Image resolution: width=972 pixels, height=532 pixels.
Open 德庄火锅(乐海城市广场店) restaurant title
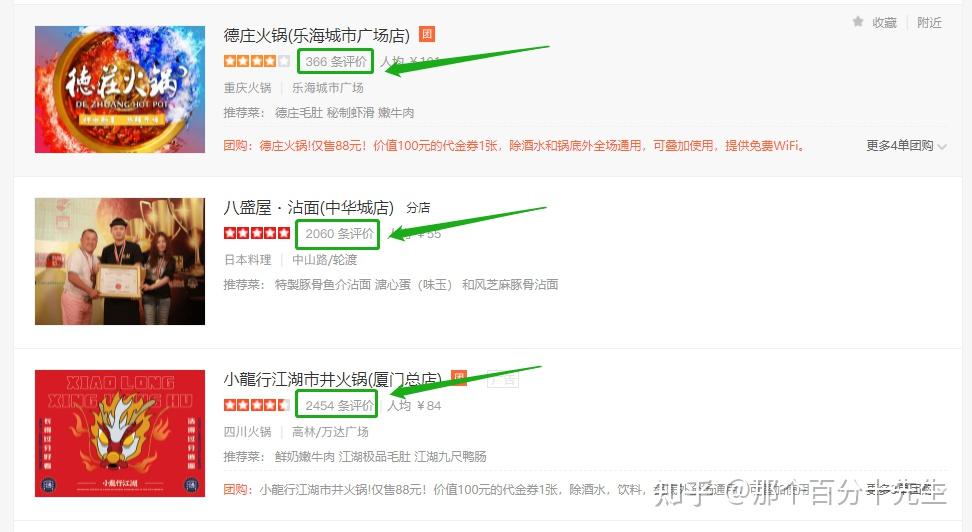click(x=317, y=35)
